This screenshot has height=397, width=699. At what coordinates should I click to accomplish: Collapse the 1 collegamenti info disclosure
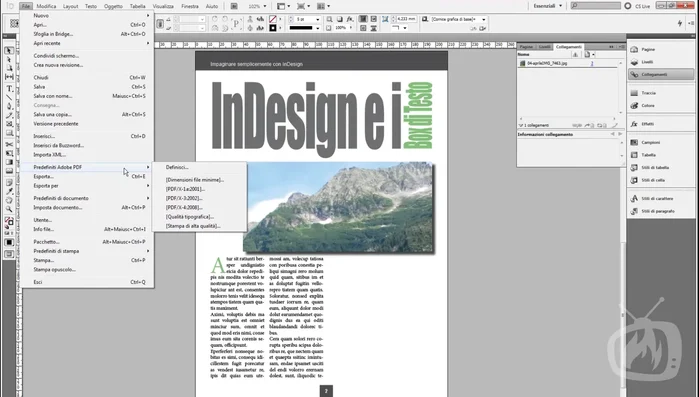(521, 125)
